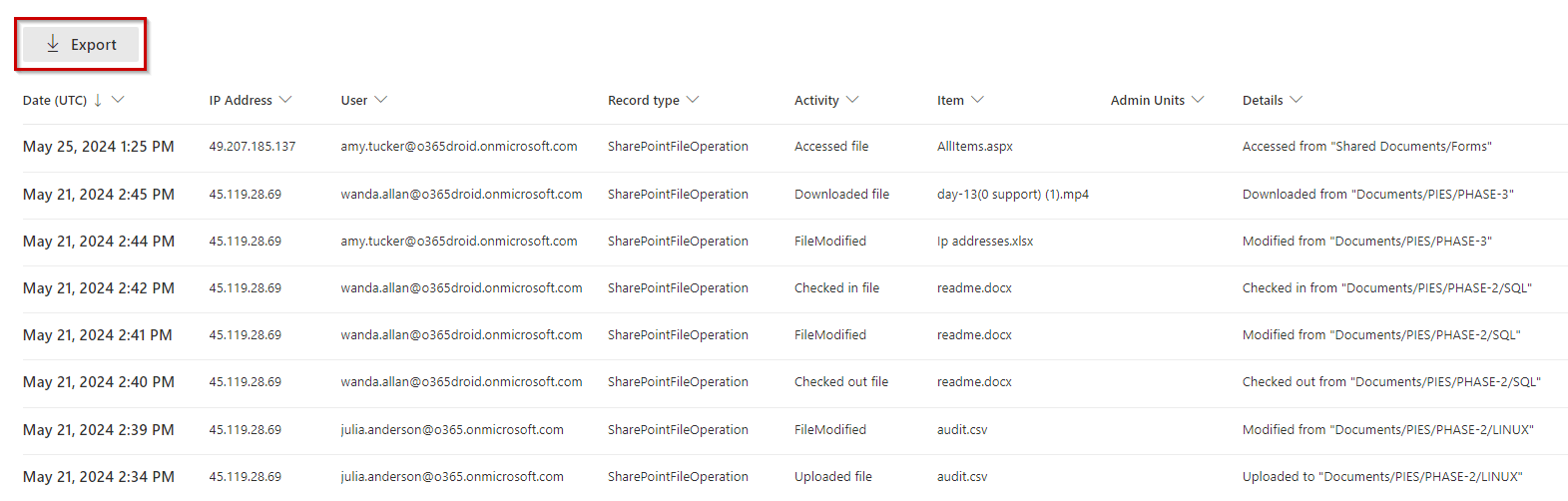This screenshot has width=1568, height=501.
Task: Select readme.docx in the Checked in row
Action: [x=974, y=288]
